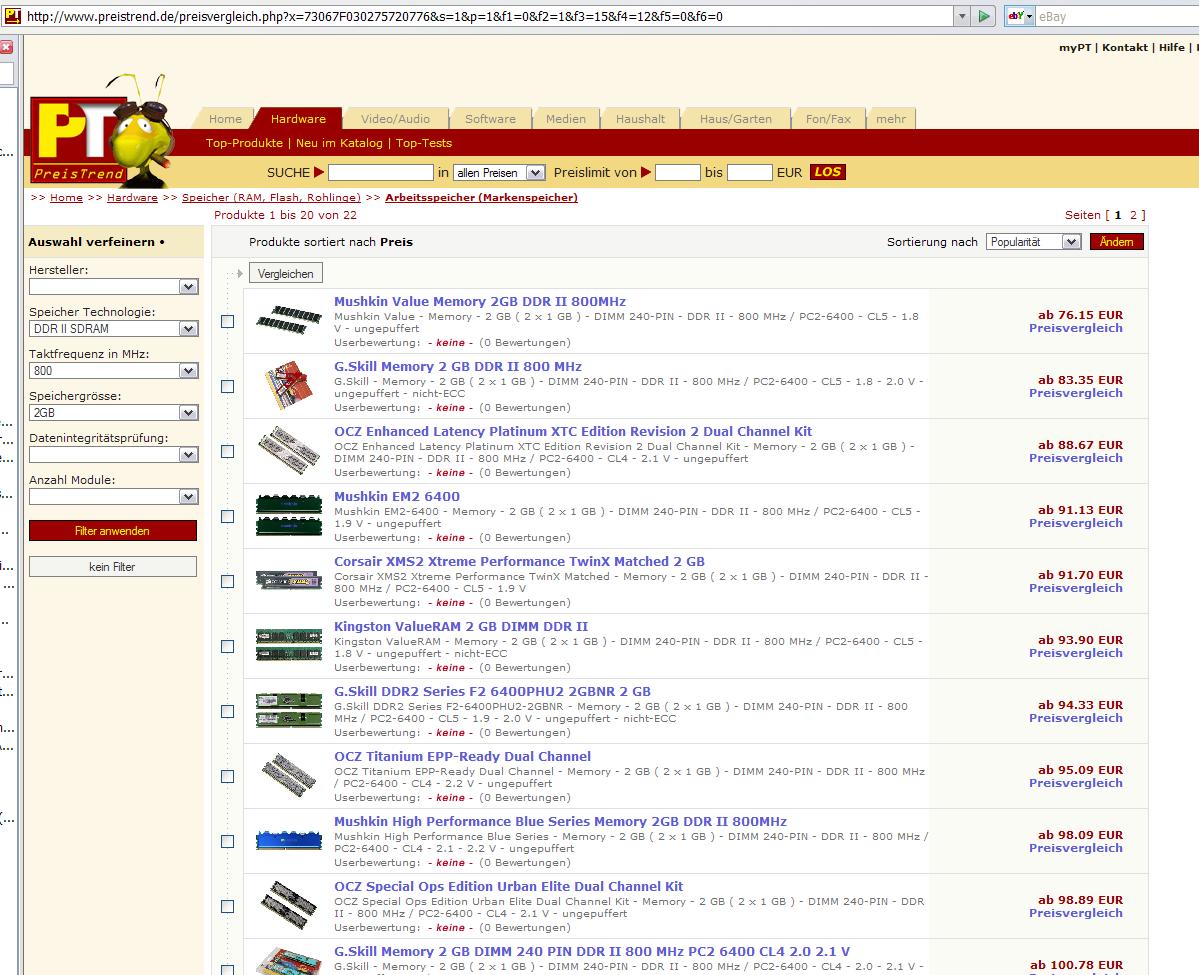Image resolution: width=1199 pixels, height=975 pixels.
Task: Open the Mushkin EM2 6400 product image
Action: coord(288,515)
